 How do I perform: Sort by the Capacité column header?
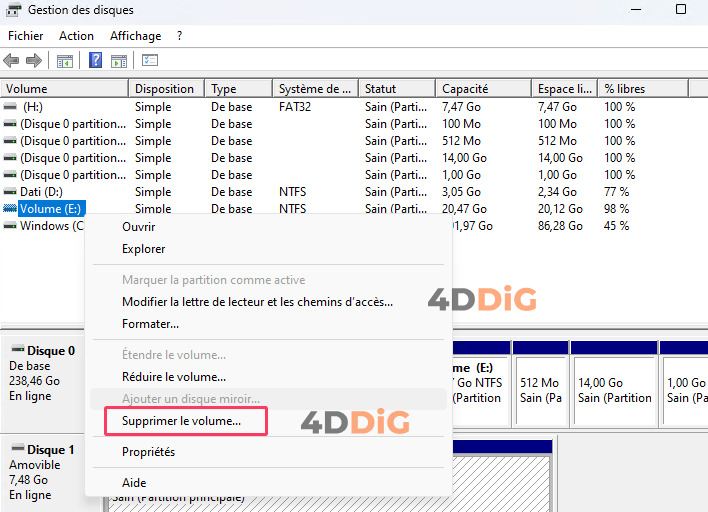[x=483, y=88]
